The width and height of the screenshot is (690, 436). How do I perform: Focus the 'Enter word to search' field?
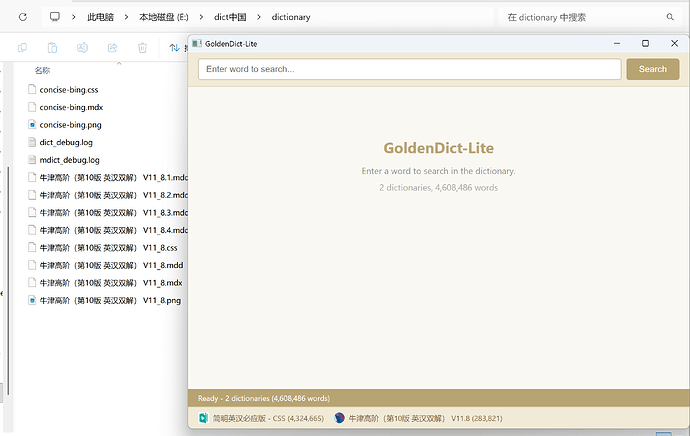coord(409,69)
